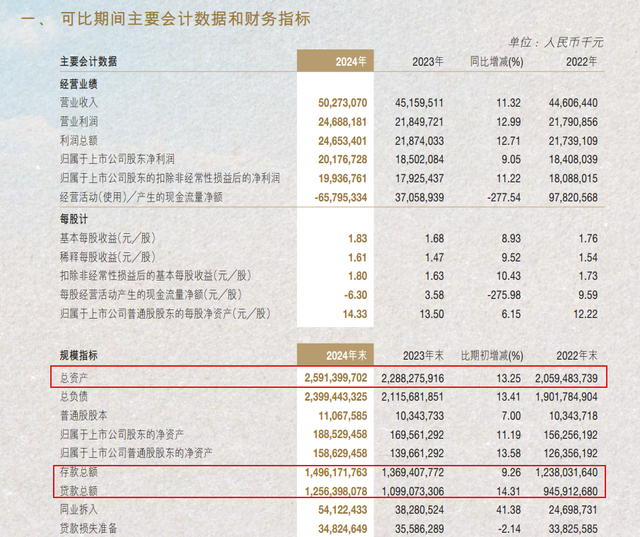Select the 总资产 row label
This screenshot has width=640, height=537.
click(x=74, y=378)
